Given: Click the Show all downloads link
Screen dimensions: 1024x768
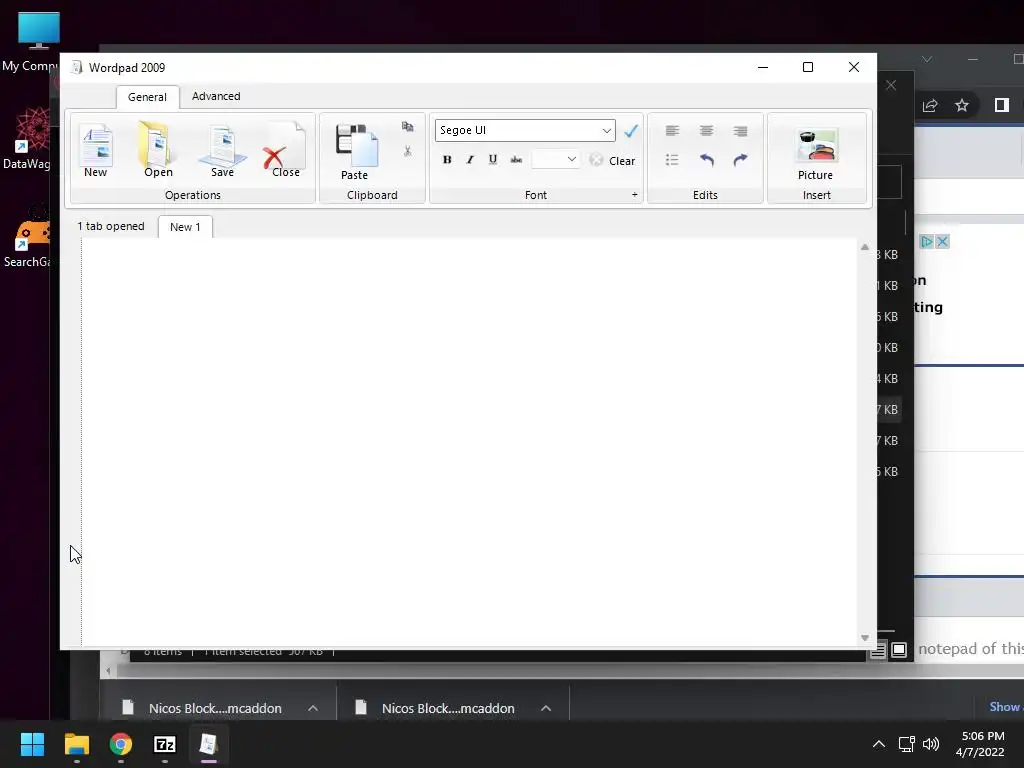Looking at the screenshot, I should [1006, 707].
